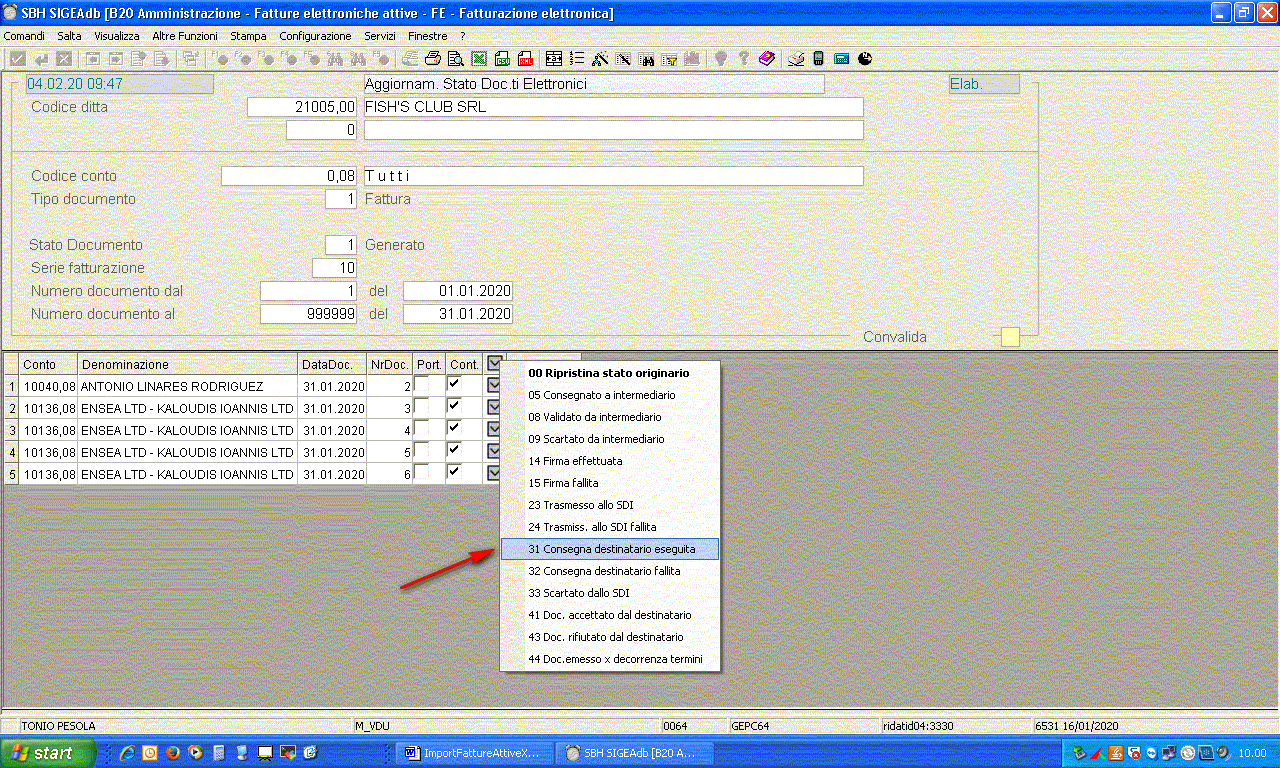Image resolution: width=1280 pixels, height=768 pixels.
Task: Click the yellow Convalida box
Action: point(1010,337)
